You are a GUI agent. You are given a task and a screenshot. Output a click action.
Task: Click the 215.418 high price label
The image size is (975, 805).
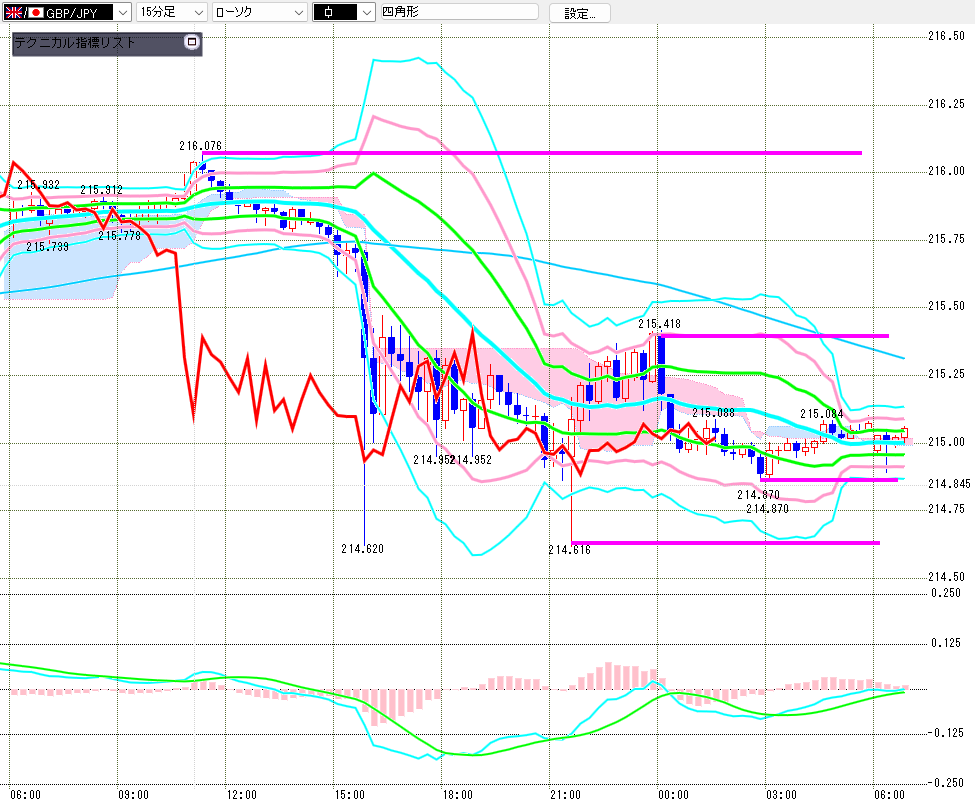point(659,323)
